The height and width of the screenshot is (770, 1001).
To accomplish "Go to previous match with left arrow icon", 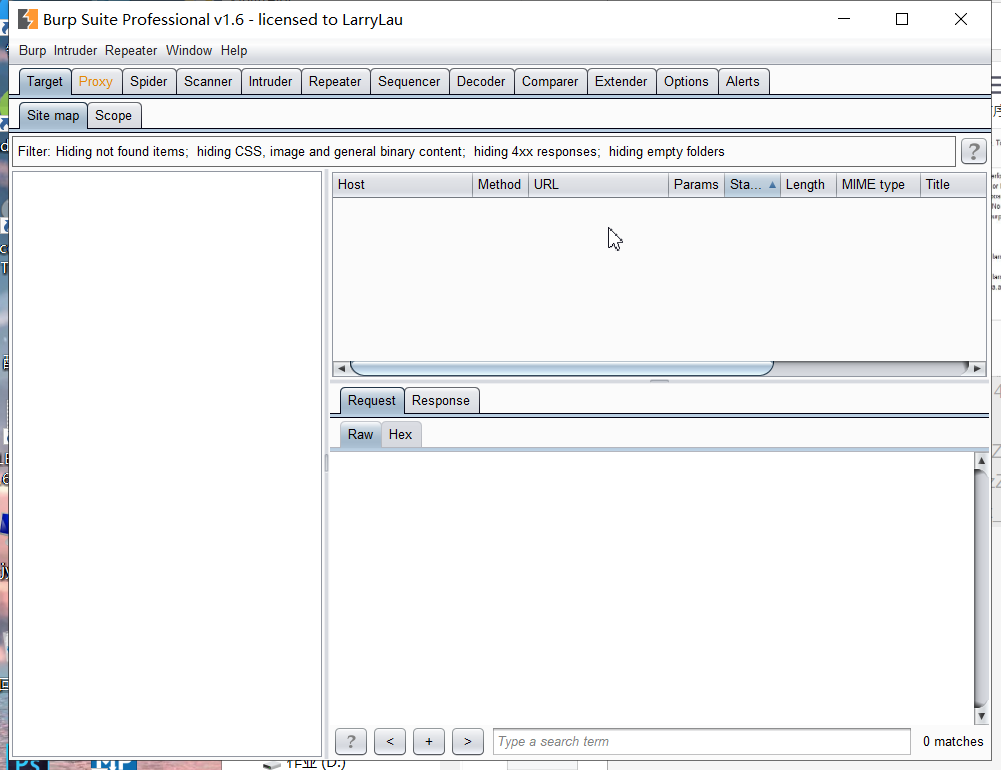I will 389,741.
